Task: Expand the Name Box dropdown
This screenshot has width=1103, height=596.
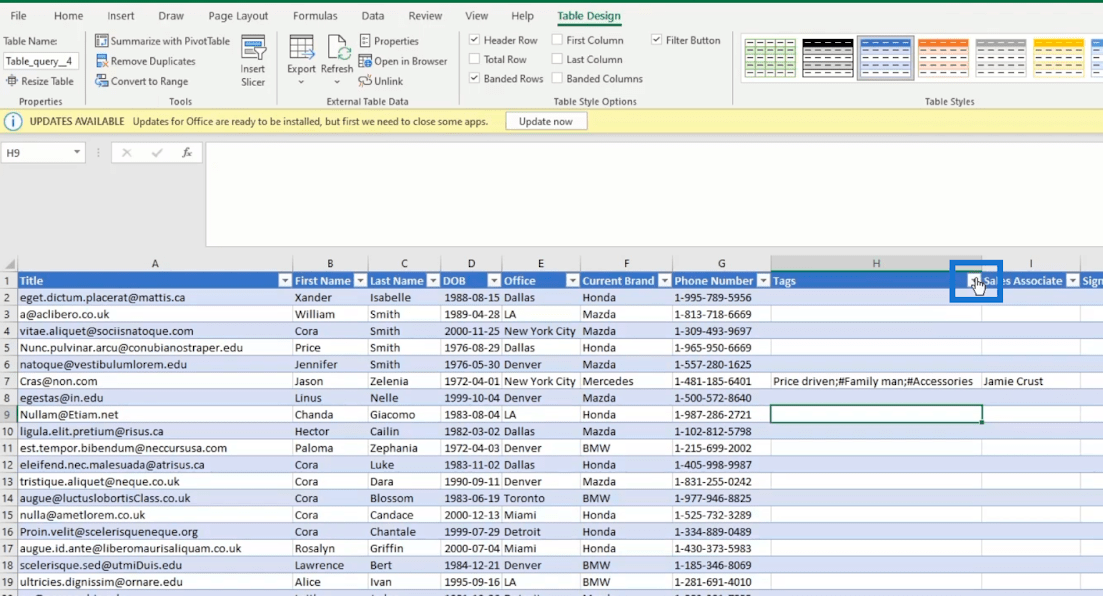Action: coord(77,153)
